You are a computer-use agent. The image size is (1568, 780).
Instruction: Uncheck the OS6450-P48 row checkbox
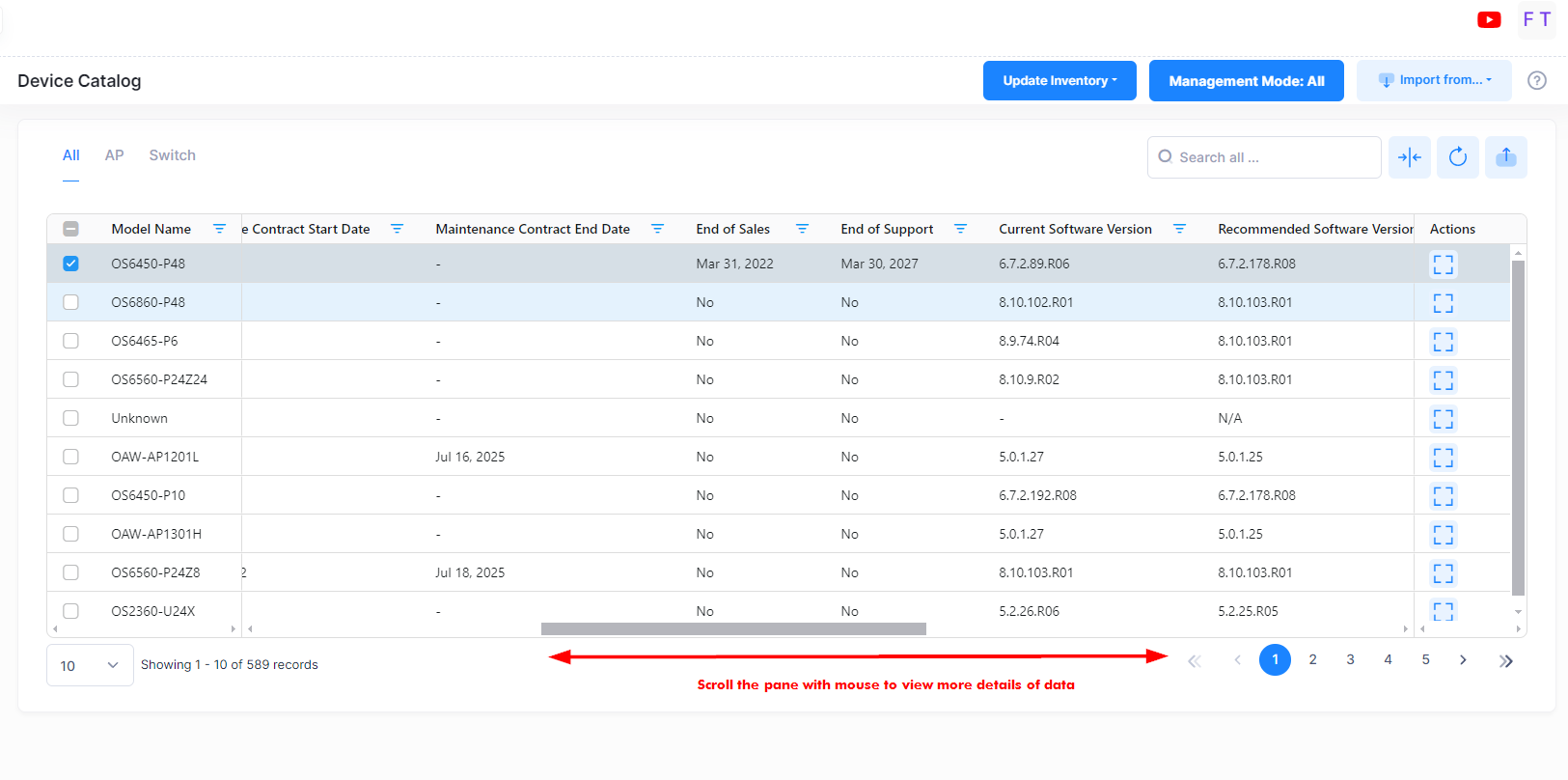pos(70,264)
